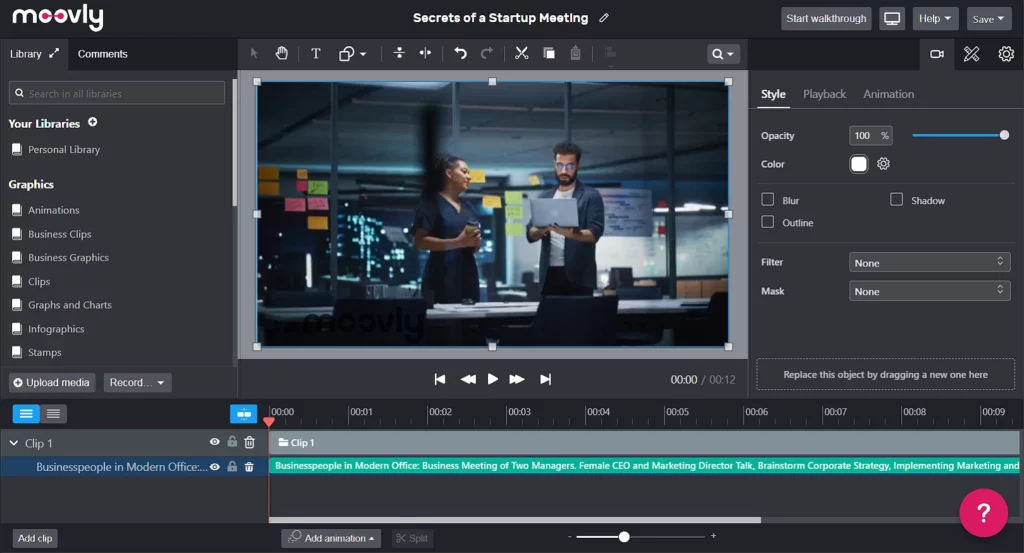Select the Text tool

[x=315, y=54]
